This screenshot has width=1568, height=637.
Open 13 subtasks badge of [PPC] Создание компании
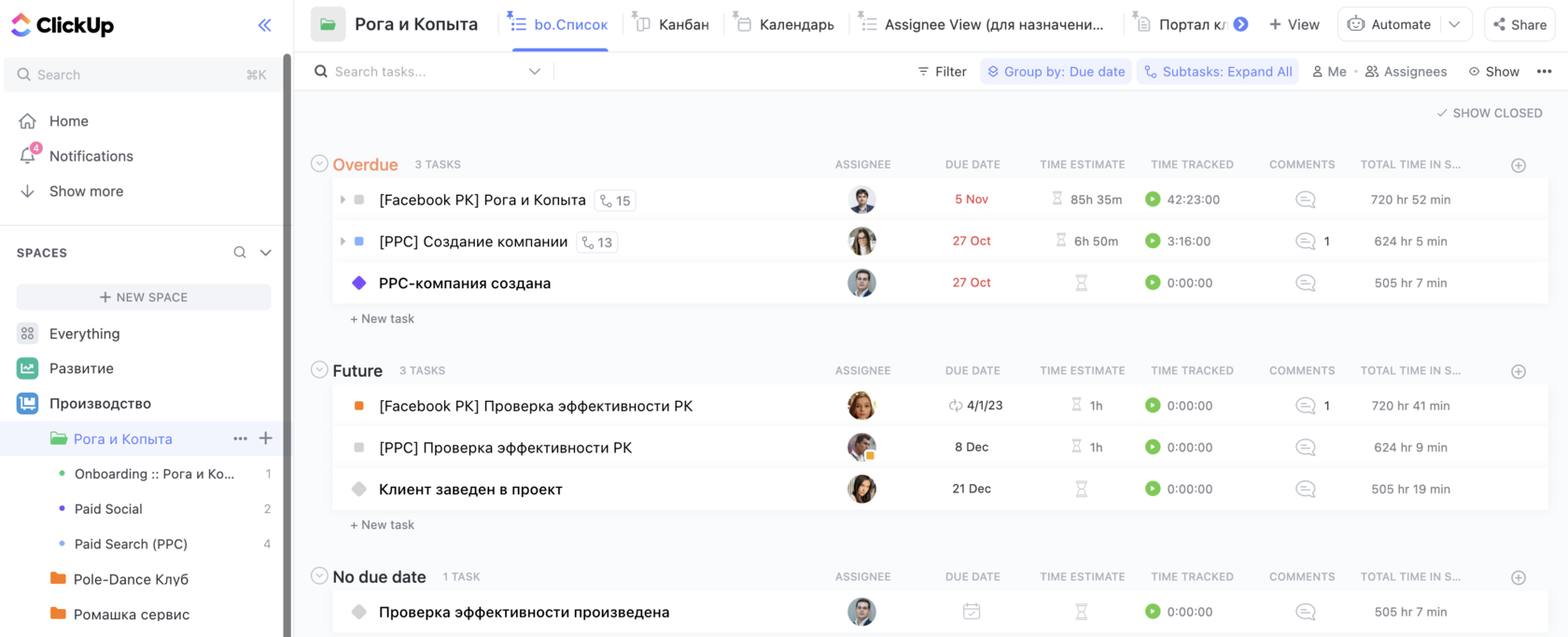click(597, 242)
